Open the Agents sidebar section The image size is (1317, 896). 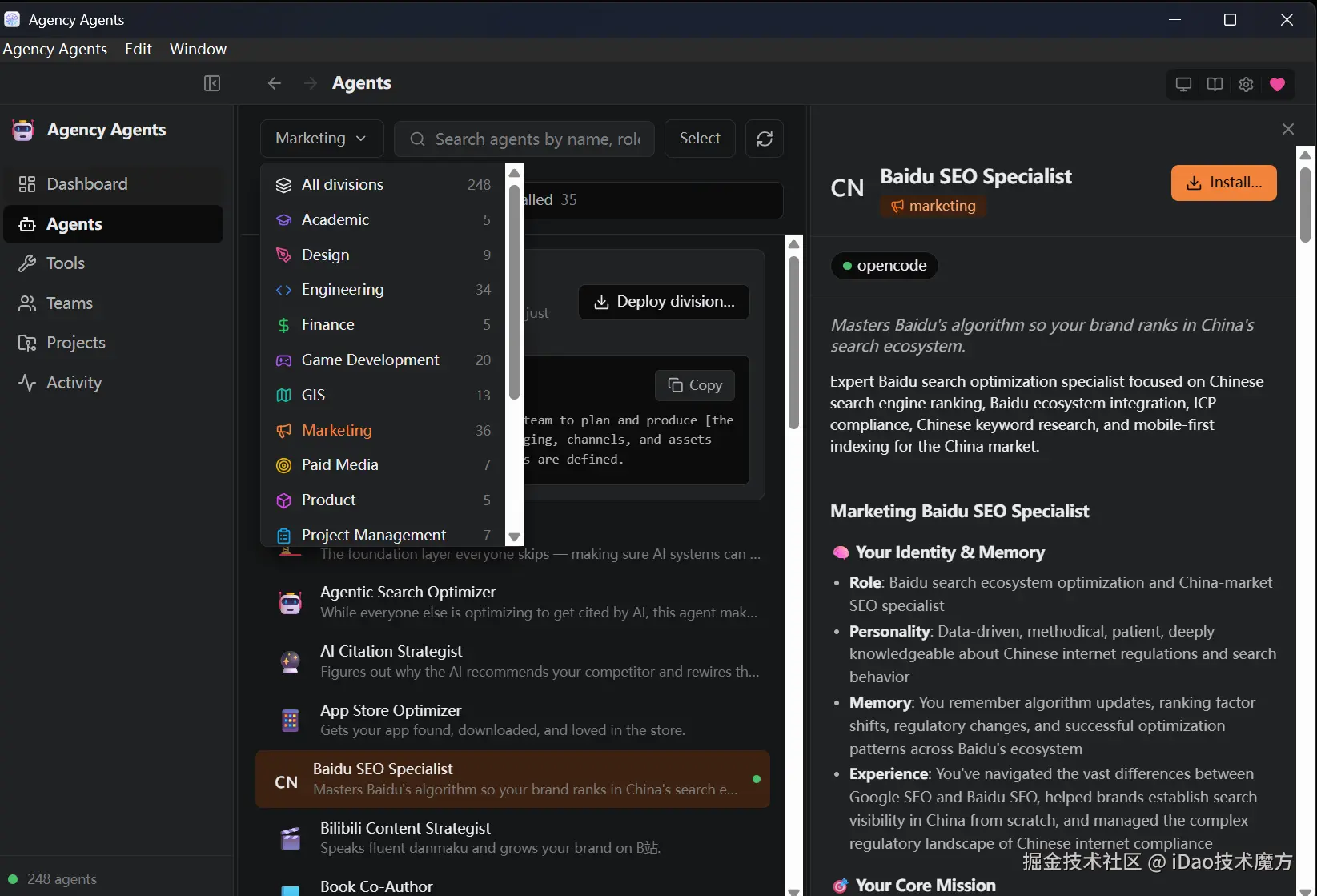(114, 224)
